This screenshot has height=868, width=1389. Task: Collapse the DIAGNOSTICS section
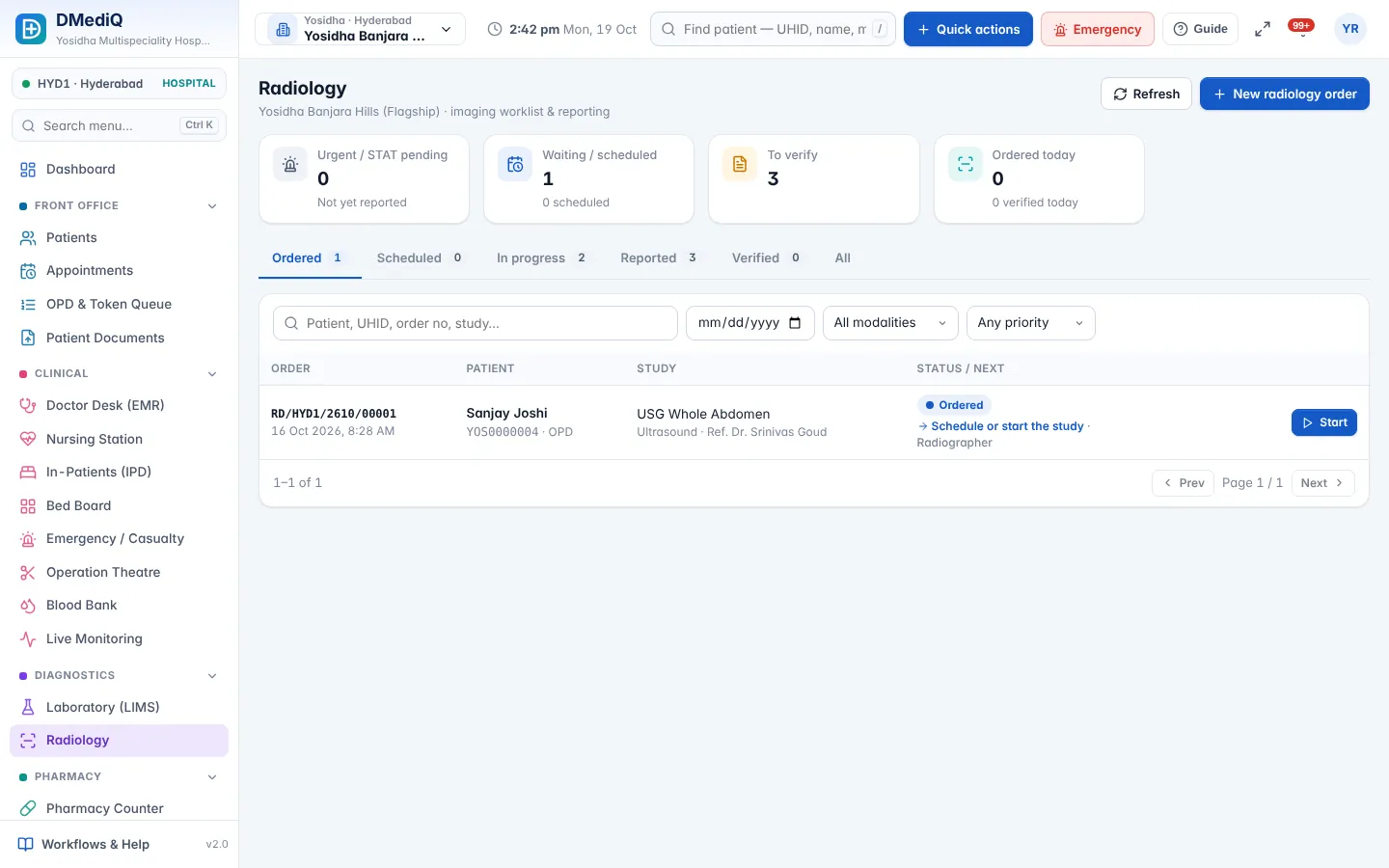119,676
